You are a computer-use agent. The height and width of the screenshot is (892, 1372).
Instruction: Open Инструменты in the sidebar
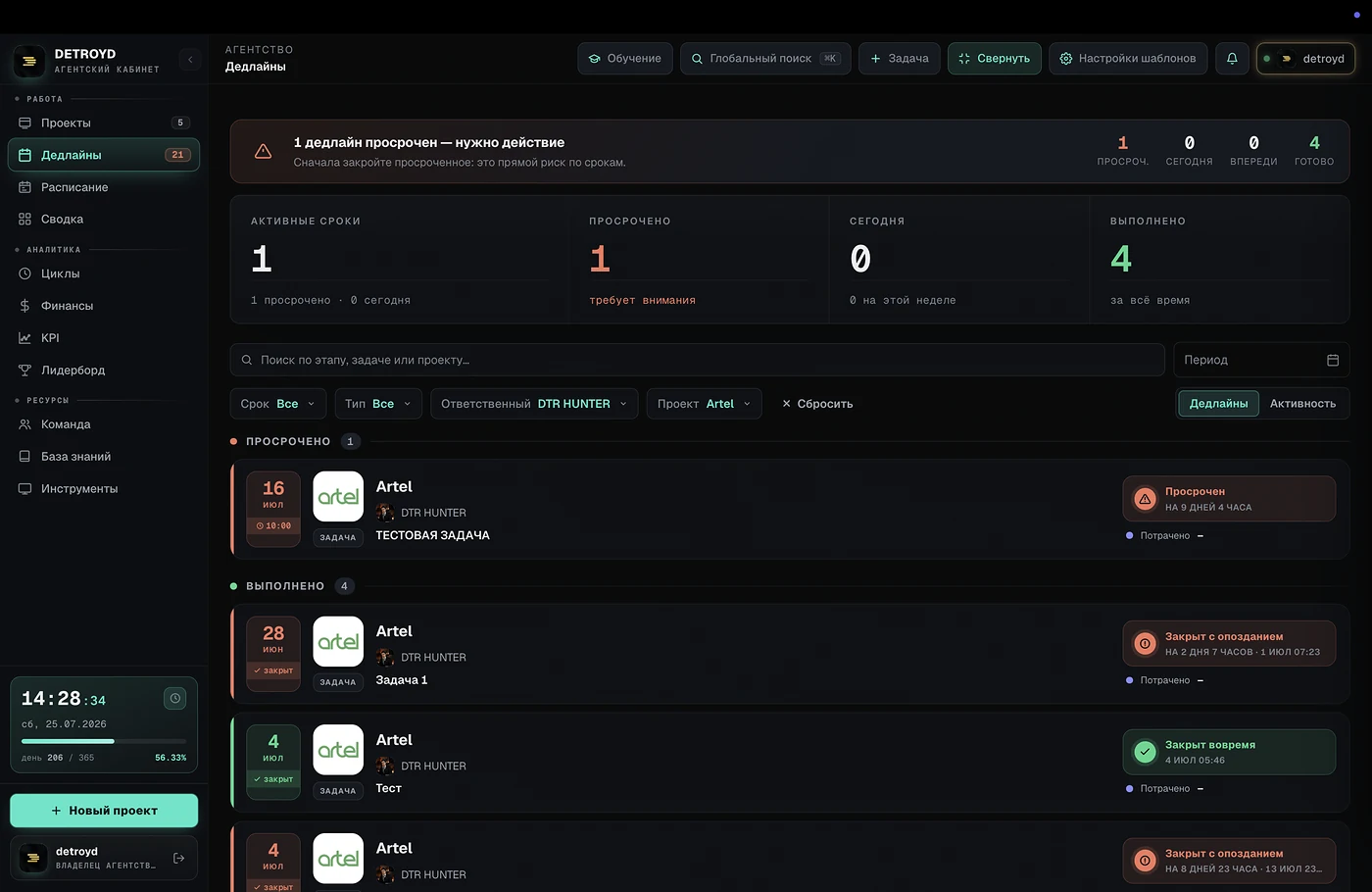point(104,488)
